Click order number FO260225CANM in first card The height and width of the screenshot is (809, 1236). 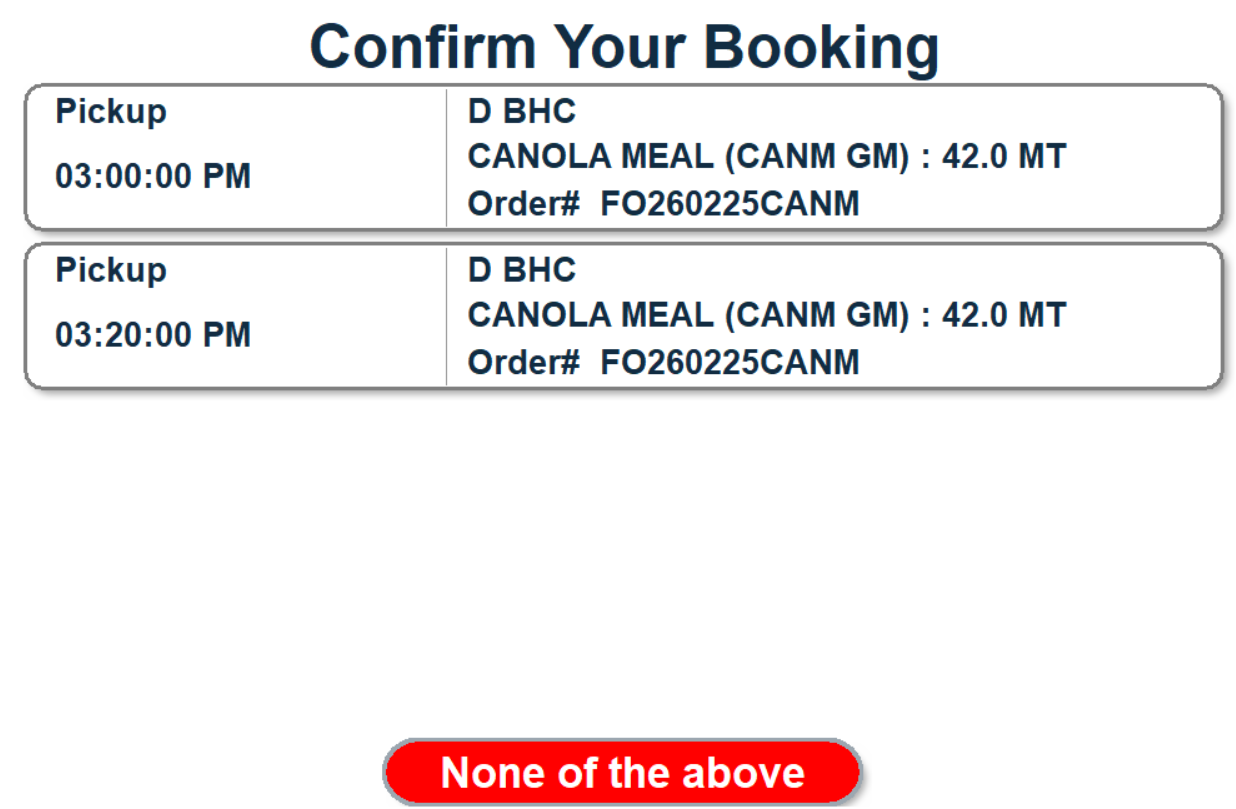[729, 204]
